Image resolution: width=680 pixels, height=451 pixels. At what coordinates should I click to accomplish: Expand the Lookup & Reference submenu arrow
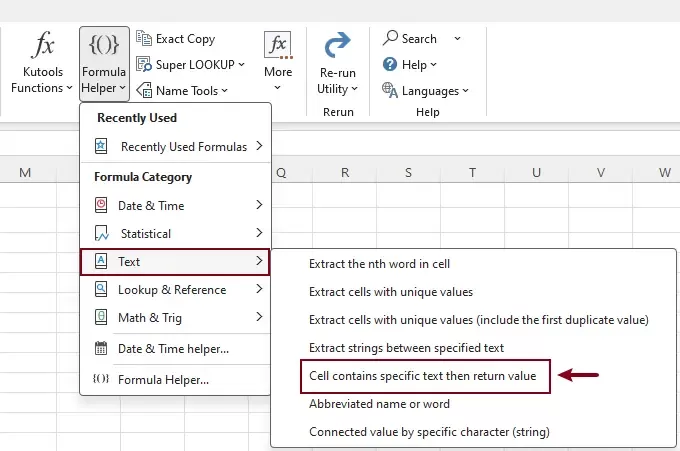(x=259, y=289)
